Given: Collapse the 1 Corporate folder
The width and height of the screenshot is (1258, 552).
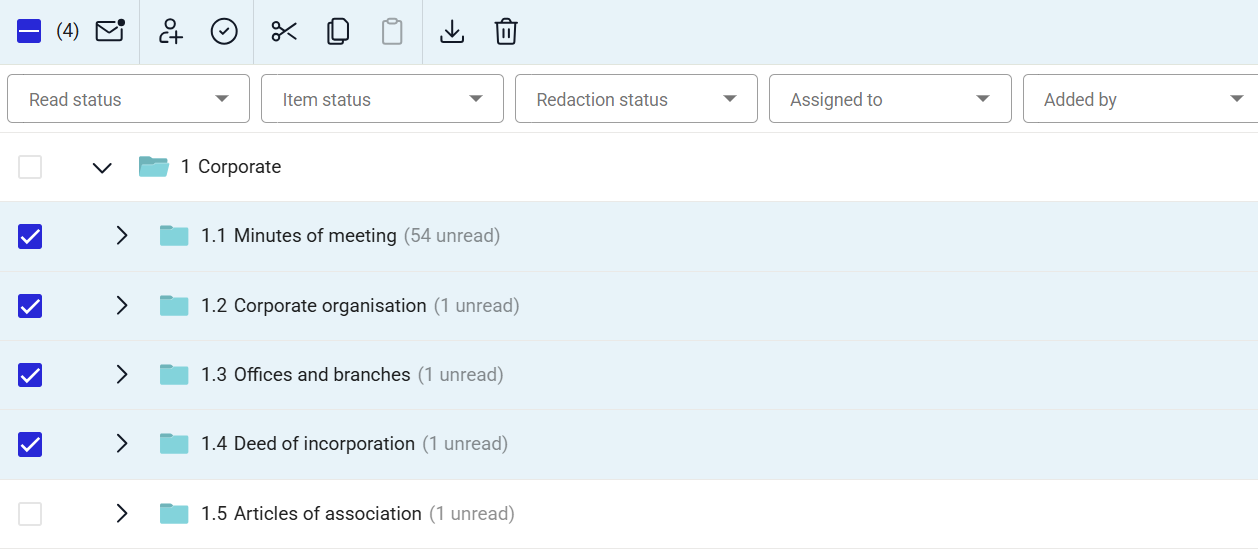Looking at the screenshot, I should pos(102,167).
